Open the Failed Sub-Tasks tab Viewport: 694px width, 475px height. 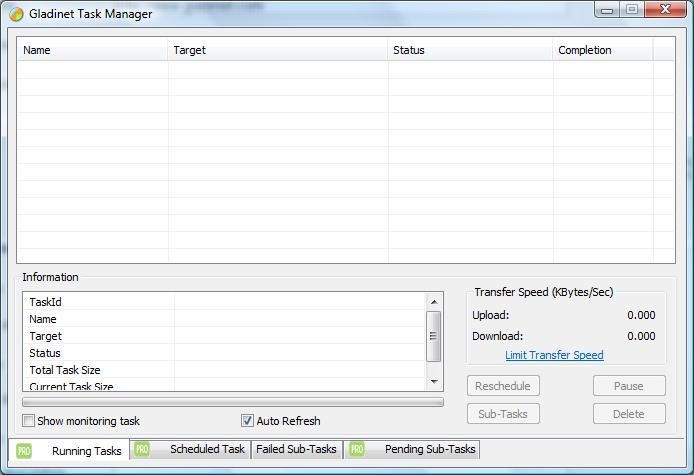pos(297,449)
